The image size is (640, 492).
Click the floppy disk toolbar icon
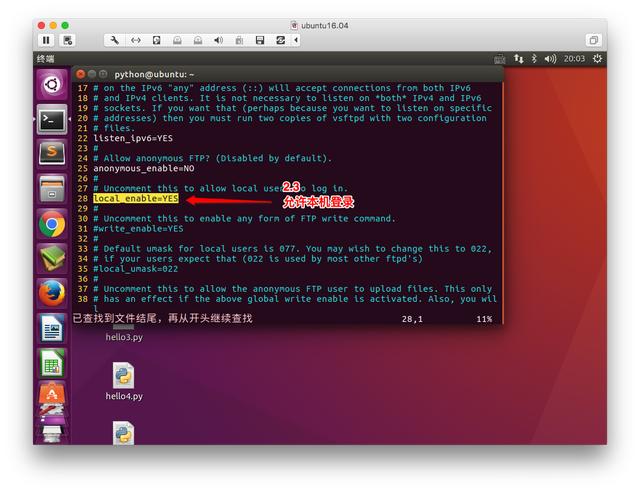click(260, 40)
